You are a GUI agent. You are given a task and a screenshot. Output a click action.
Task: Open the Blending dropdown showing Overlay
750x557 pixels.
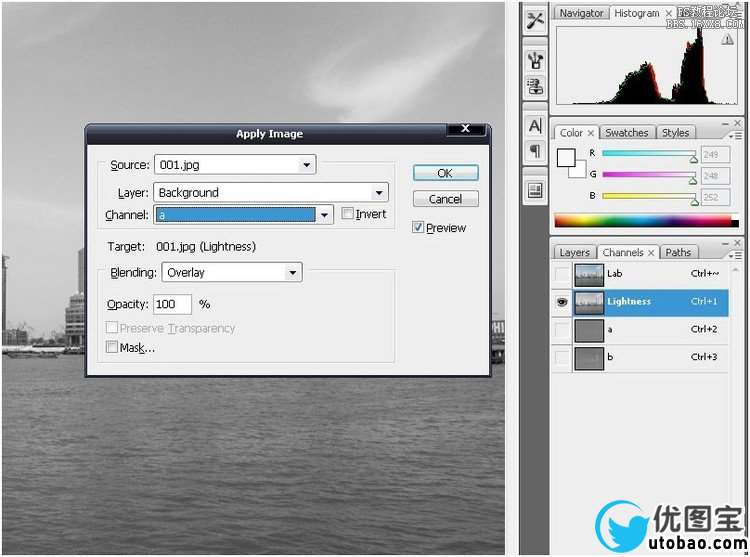pyautogui.click(x=232, y=272)
